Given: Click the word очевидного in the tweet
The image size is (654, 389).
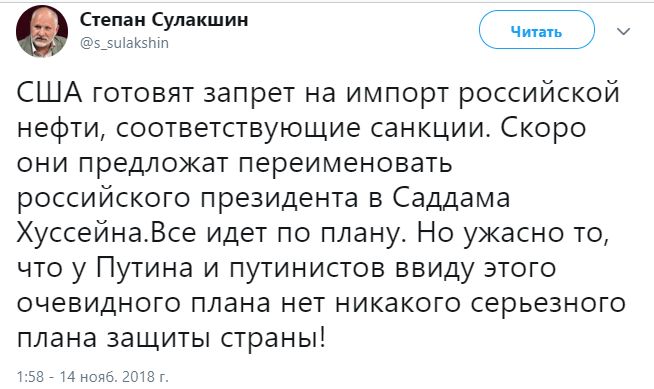Looking at the screenshot, I should pyautogui.click(x=99, y=304).
